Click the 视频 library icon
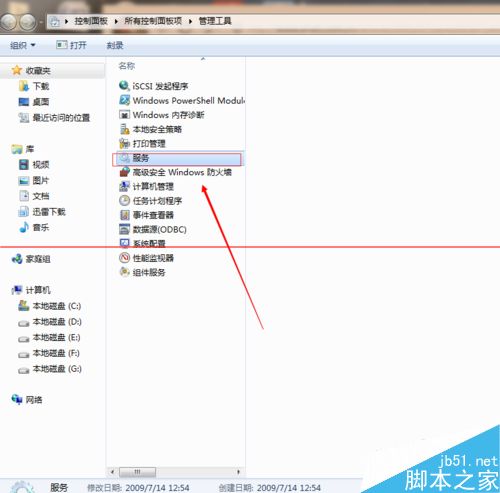The width and height of the screenshot is (500, 493). (x=24, y=164)
